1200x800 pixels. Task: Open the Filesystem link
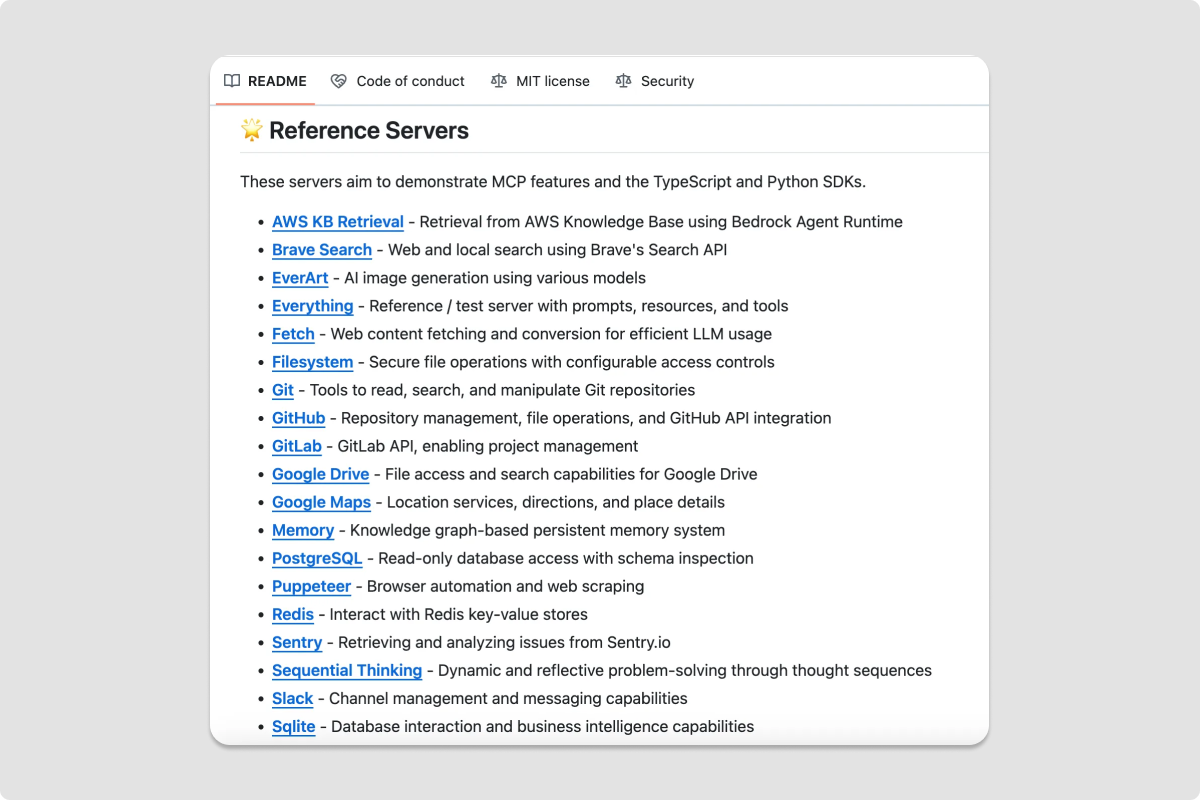pyautogui.click(x=312, y=362)
